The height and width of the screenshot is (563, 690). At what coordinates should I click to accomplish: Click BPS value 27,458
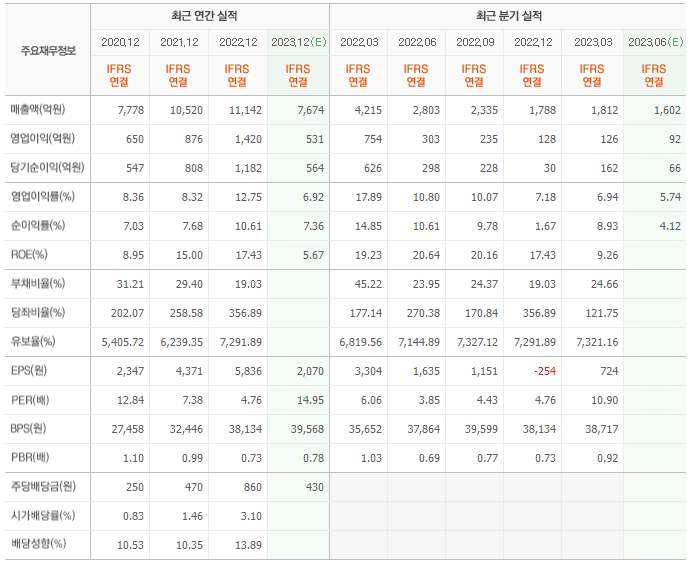pyautogui.click(x=128, y=429)
